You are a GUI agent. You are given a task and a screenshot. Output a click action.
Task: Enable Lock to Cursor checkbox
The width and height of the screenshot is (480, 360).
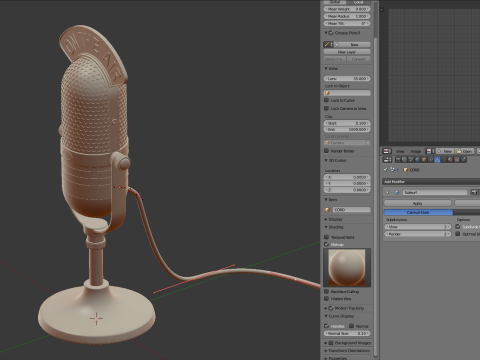(327, 100)
